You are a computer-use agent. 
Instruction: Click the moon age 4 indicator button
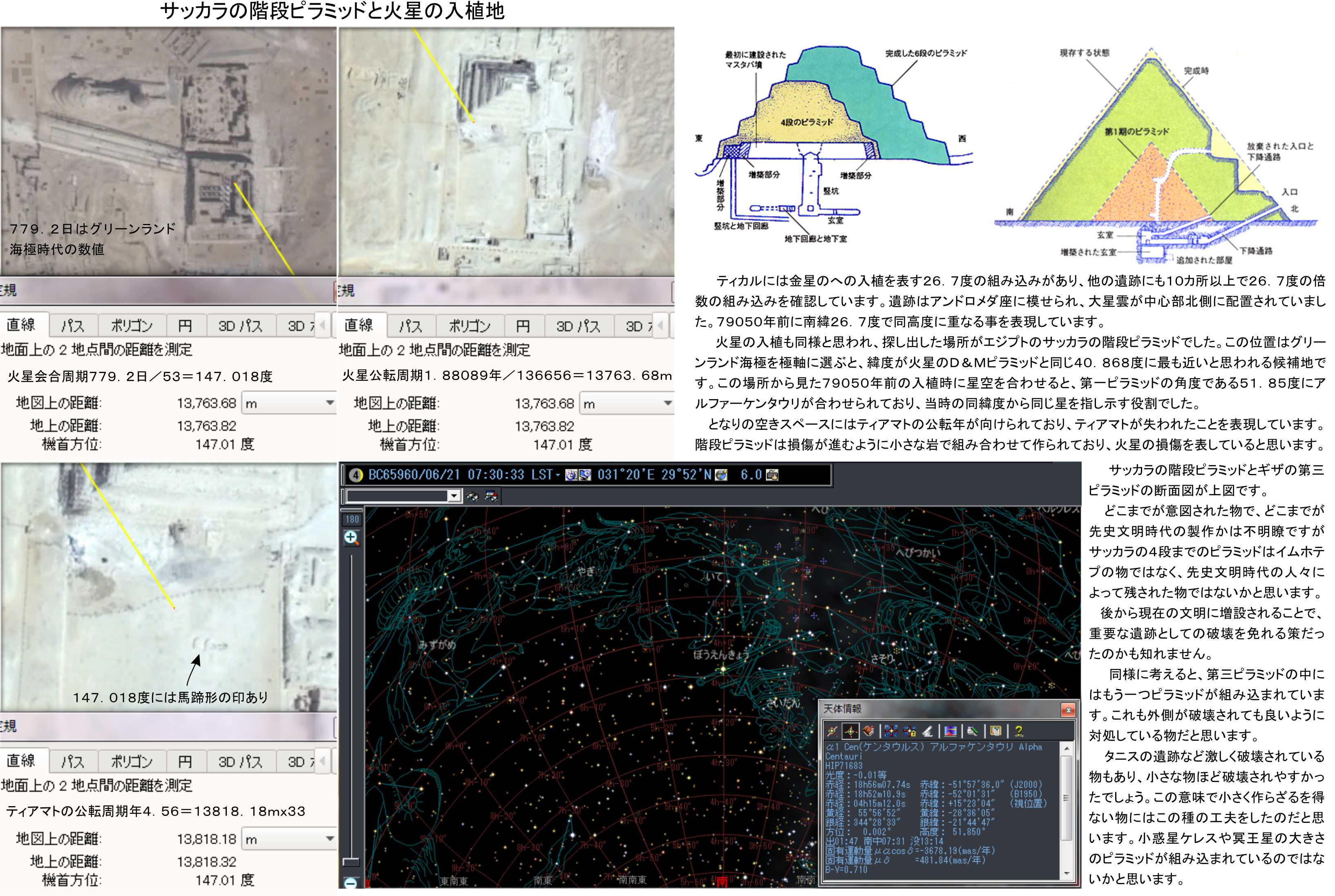pos(356,476)
